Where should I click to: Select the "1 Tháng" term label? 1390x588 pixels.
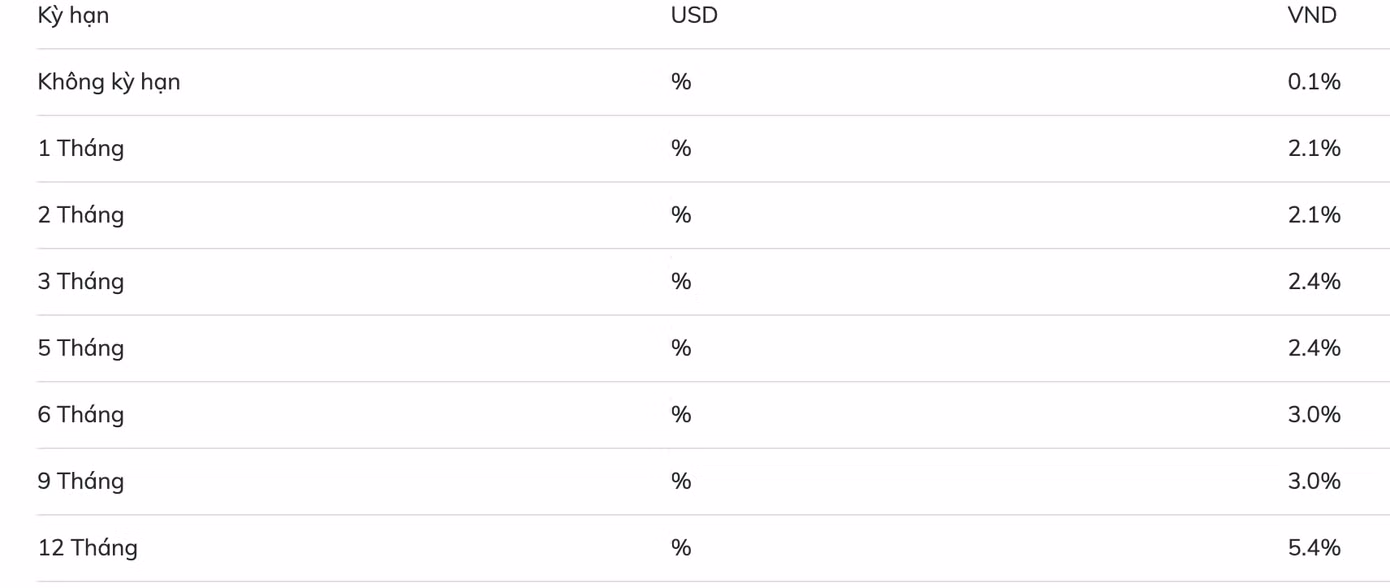tap(81, 149)
